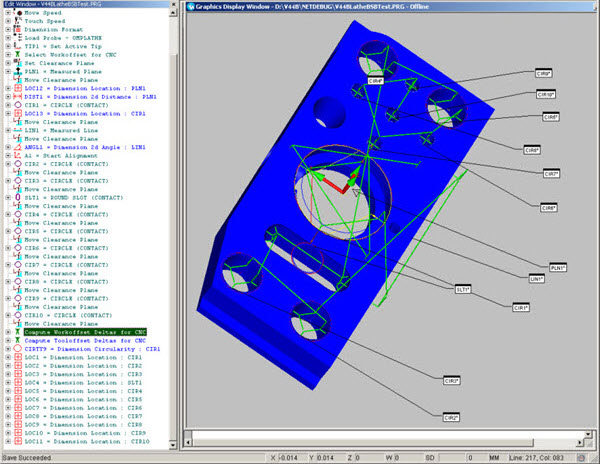Expand the Touch Speed tree node
The width and height of the screenshot is (600, 464).
coord(7,22)
